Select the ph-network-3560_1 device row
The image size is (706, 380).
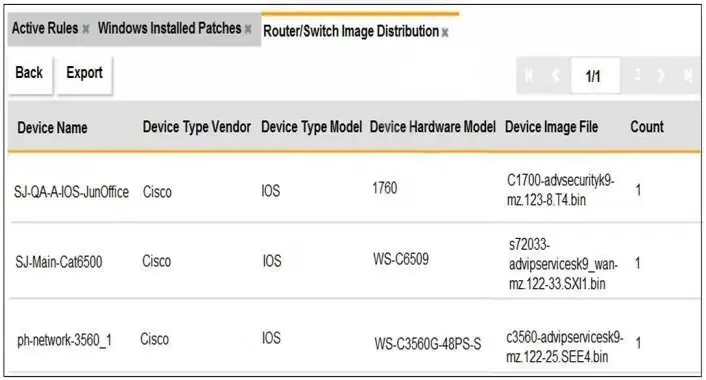tap(354, 337)
